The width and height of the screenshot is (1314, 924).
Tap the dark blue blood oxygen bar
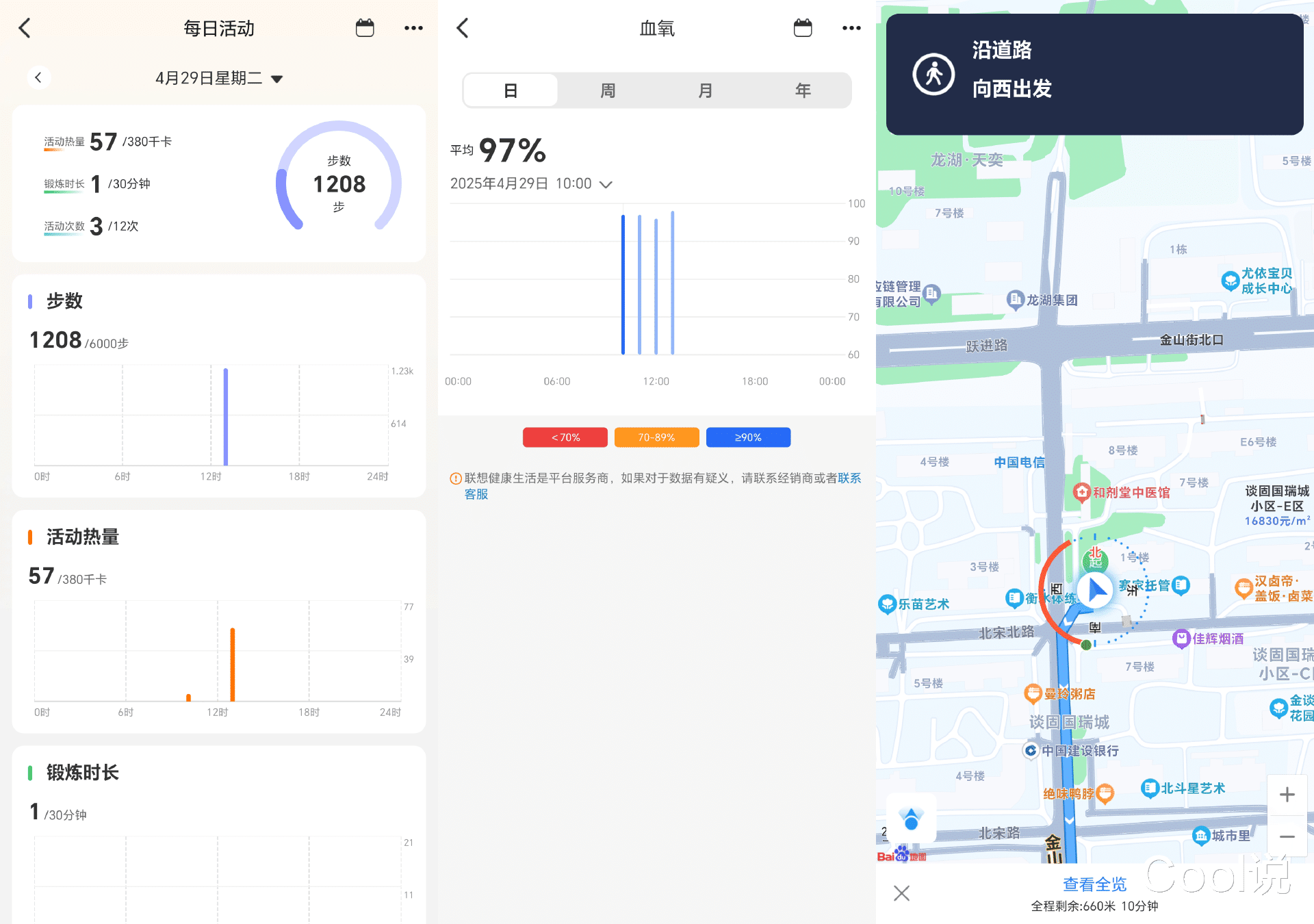point(623,285)
